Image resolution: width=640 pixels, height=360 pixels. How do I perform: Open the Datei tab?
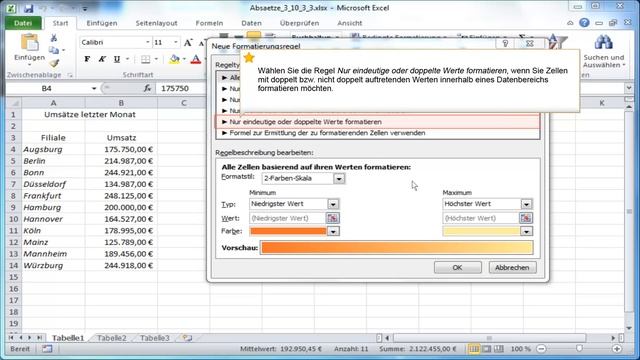(23, 23)
